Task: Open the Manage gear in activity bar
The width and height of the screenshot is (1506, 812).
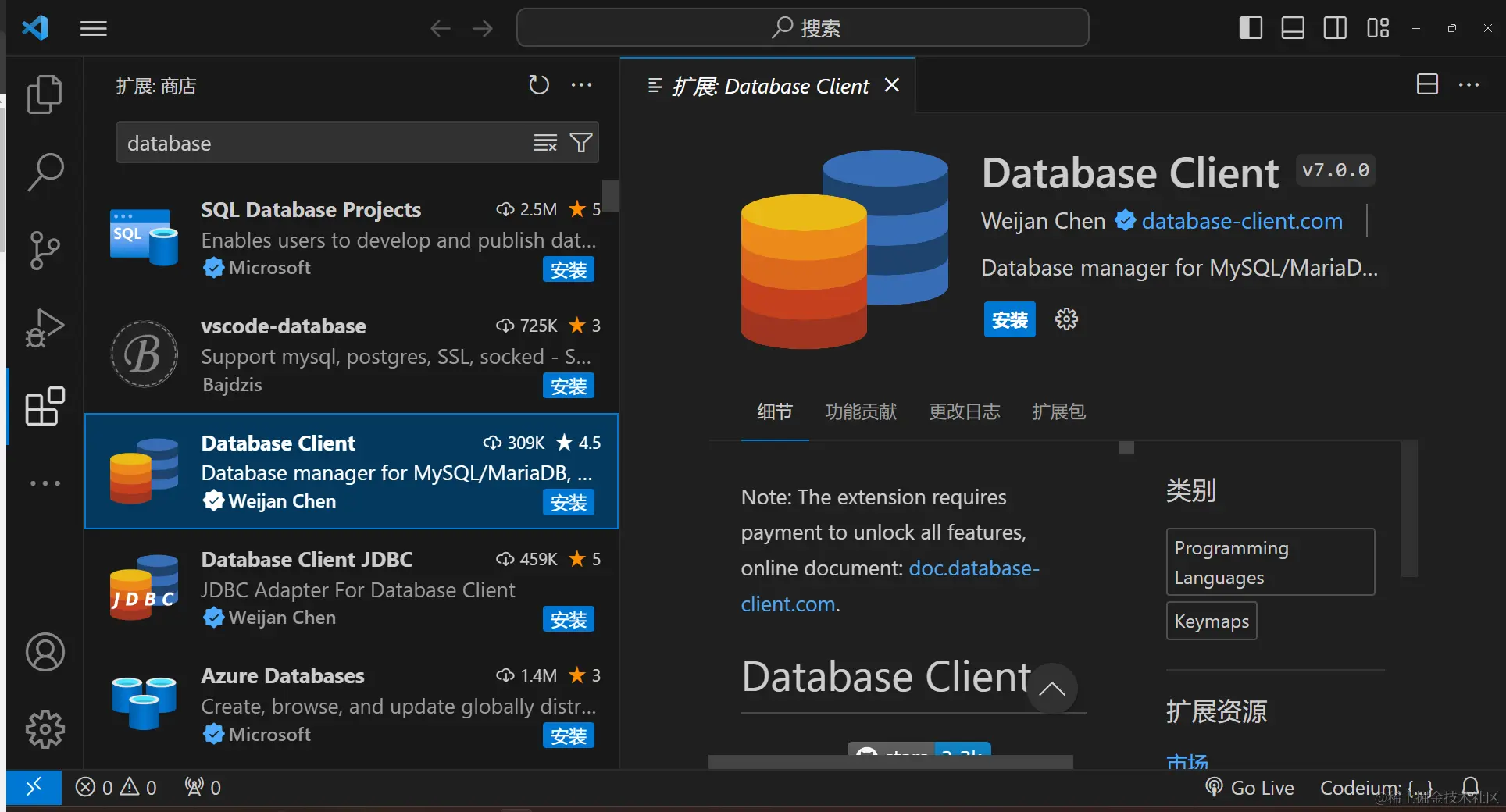Action: [x=45, y=729]
